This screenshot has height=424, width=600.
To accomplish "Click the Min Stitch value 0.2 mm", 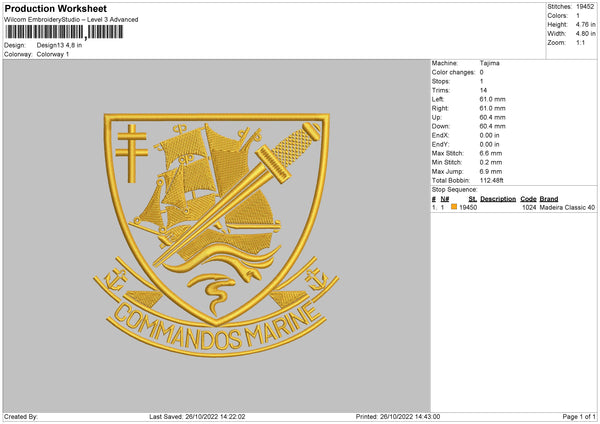I will click(x=491, y=162).
